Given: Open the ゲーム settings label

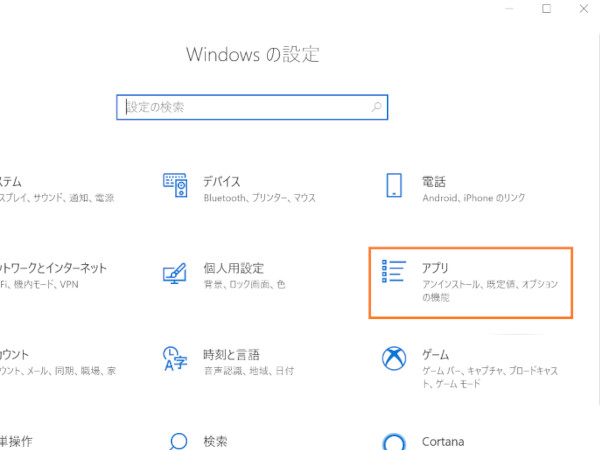Looking at the screenshot, I should click(x=435, y=355).
